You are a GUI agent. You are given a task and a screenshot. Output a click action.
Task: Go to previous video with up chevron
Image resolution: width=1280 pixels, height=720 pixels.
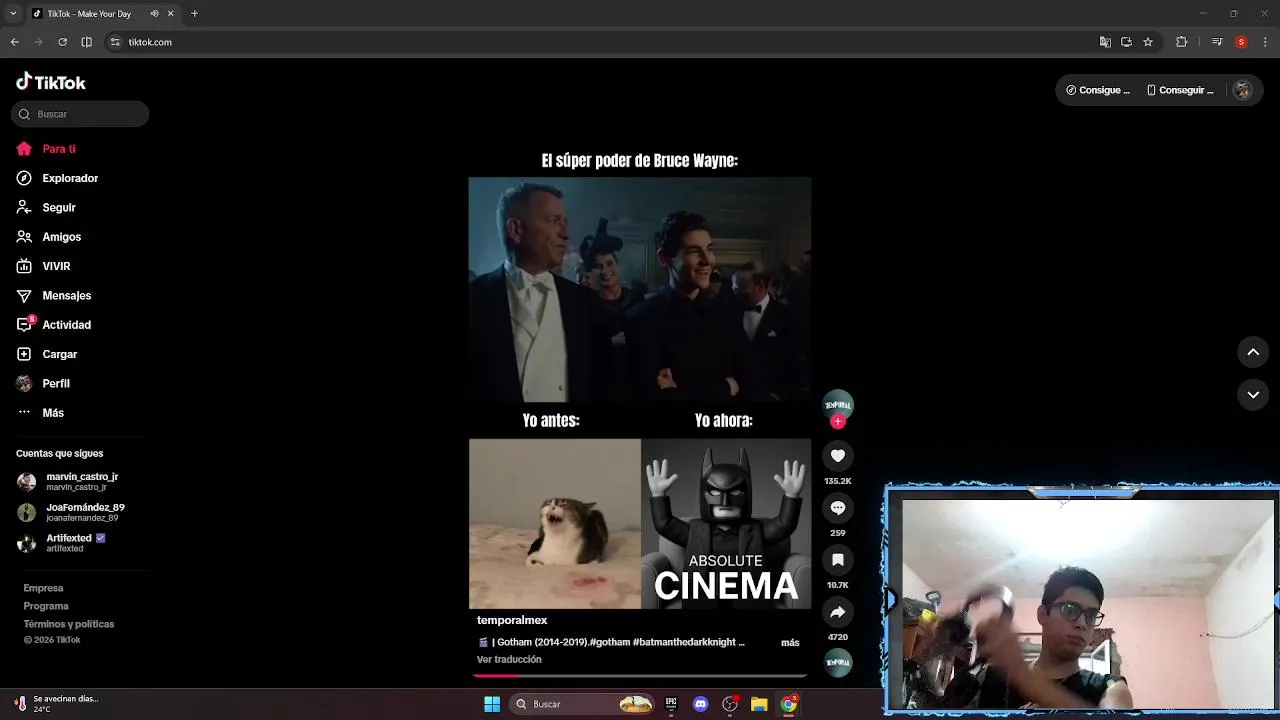(x=1253, y=352)
